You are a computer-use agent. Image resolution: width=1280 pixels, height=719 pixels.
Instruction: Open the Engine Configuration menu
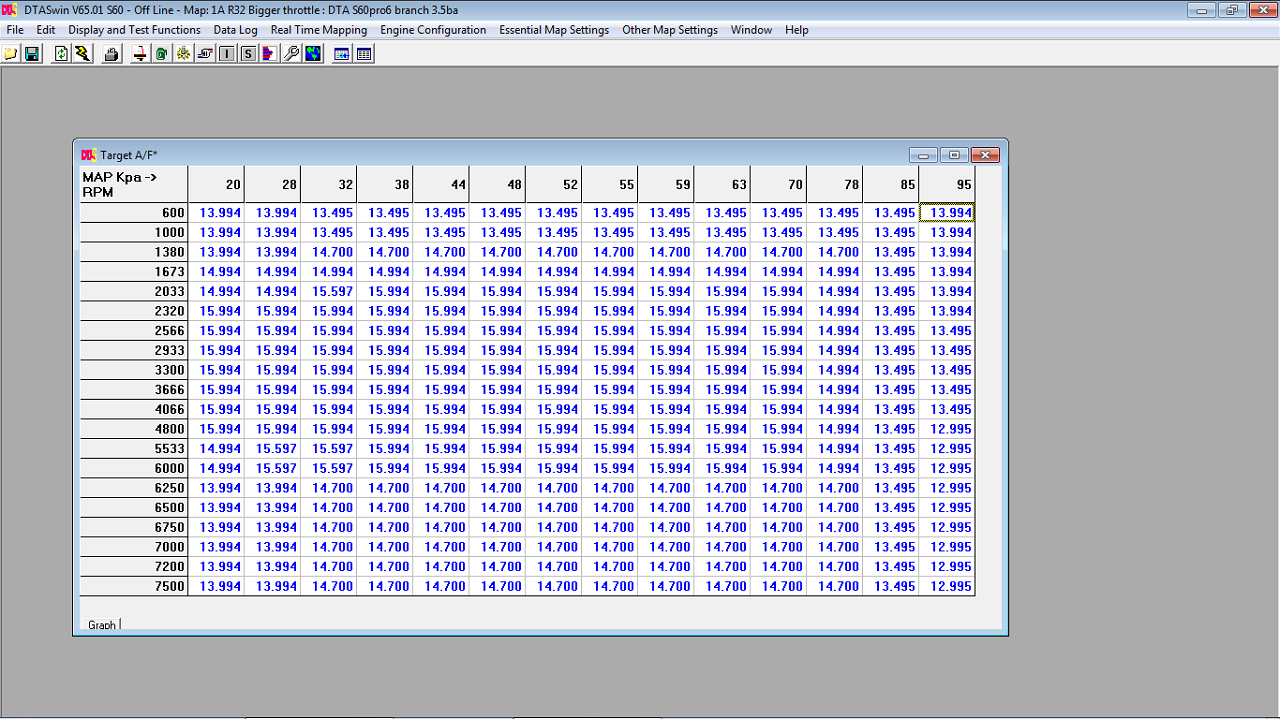tap(433, 30)
